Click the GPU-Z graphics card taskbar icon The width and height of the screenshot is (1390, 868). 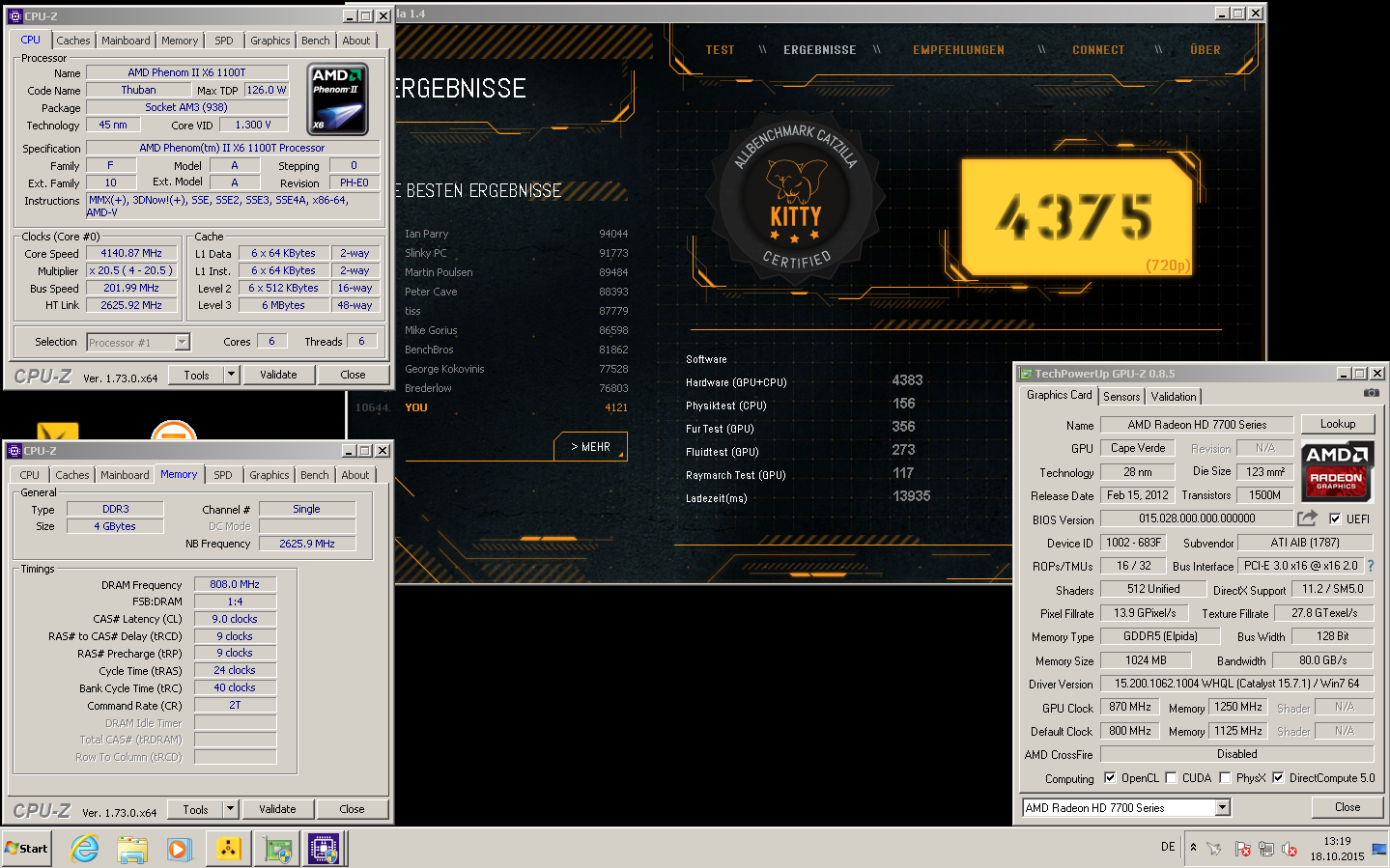[x=278, y=849]
